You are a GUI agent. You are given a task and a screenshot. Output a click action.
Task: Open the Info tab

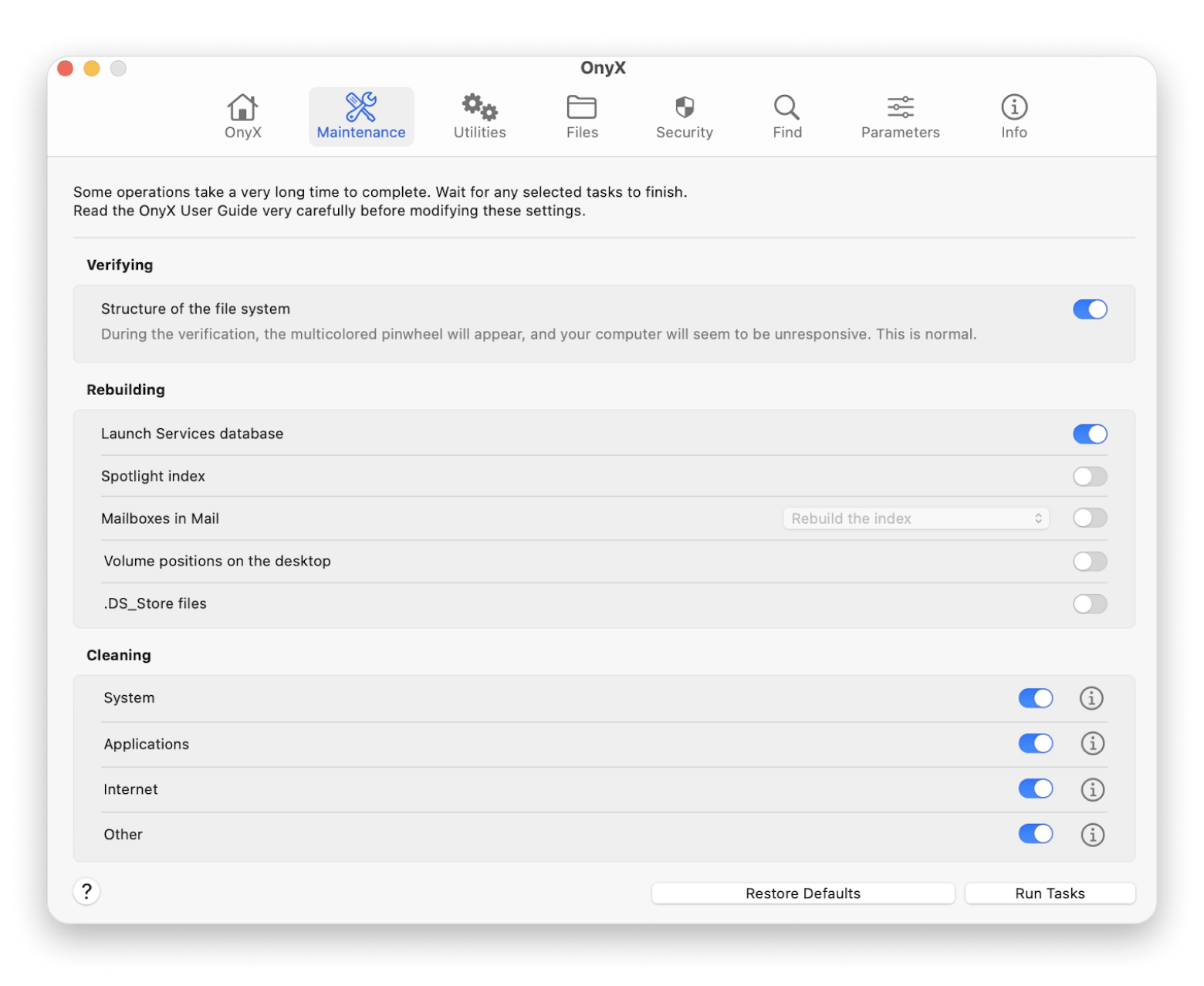1014,116
